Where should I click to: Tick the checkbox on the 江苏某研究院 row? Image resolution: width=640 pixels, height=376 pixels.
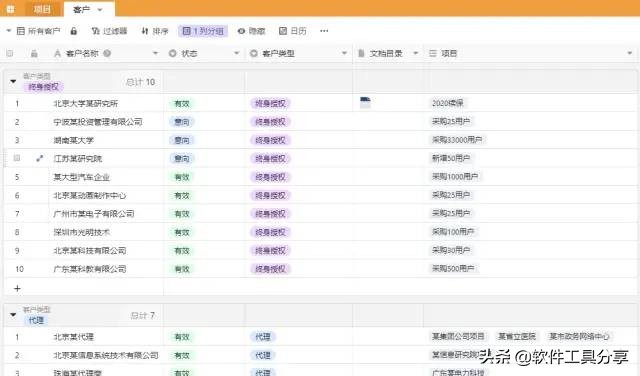pos(17,158)
